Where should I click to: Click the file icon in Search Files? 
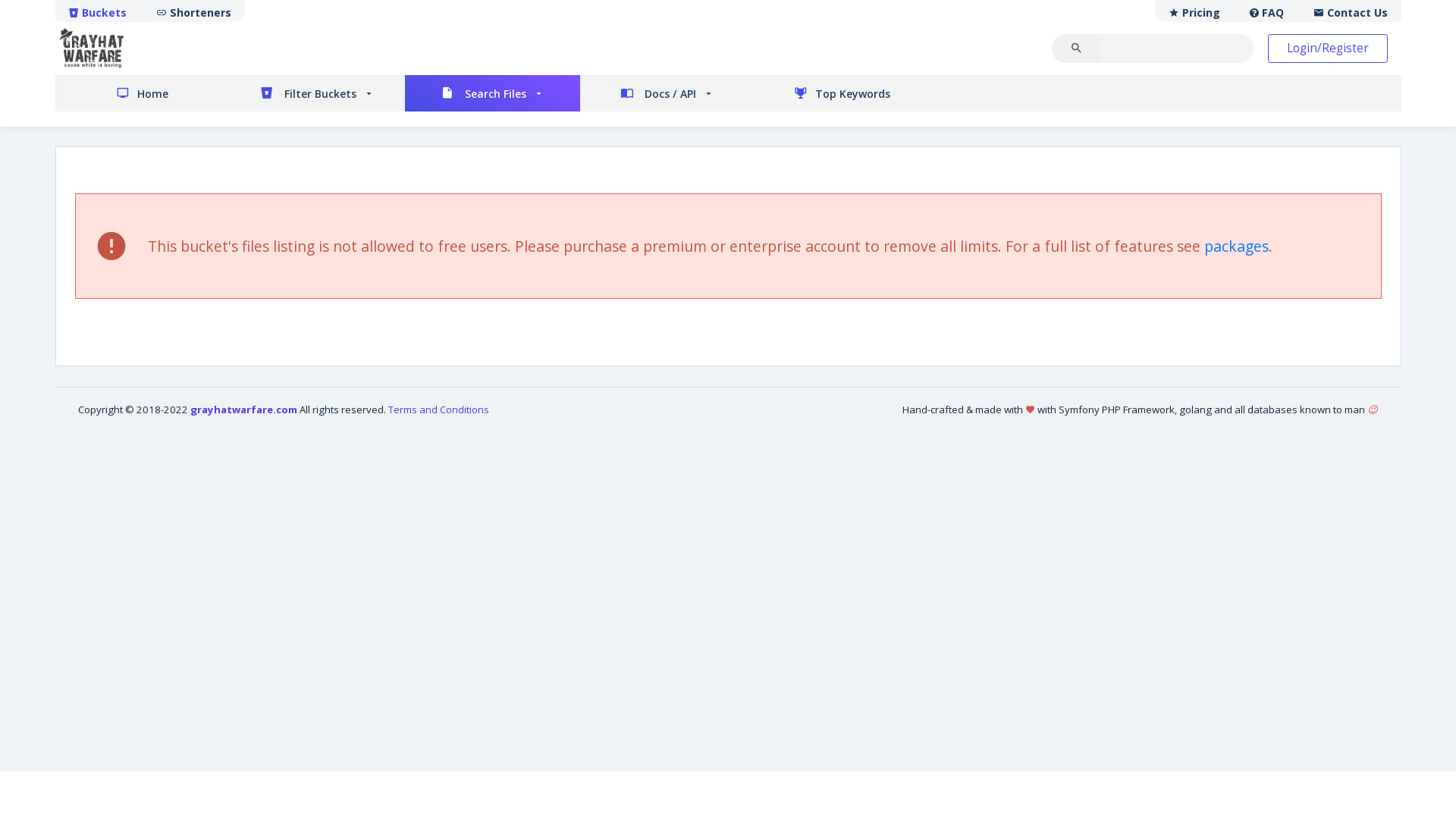coord(447,93)
